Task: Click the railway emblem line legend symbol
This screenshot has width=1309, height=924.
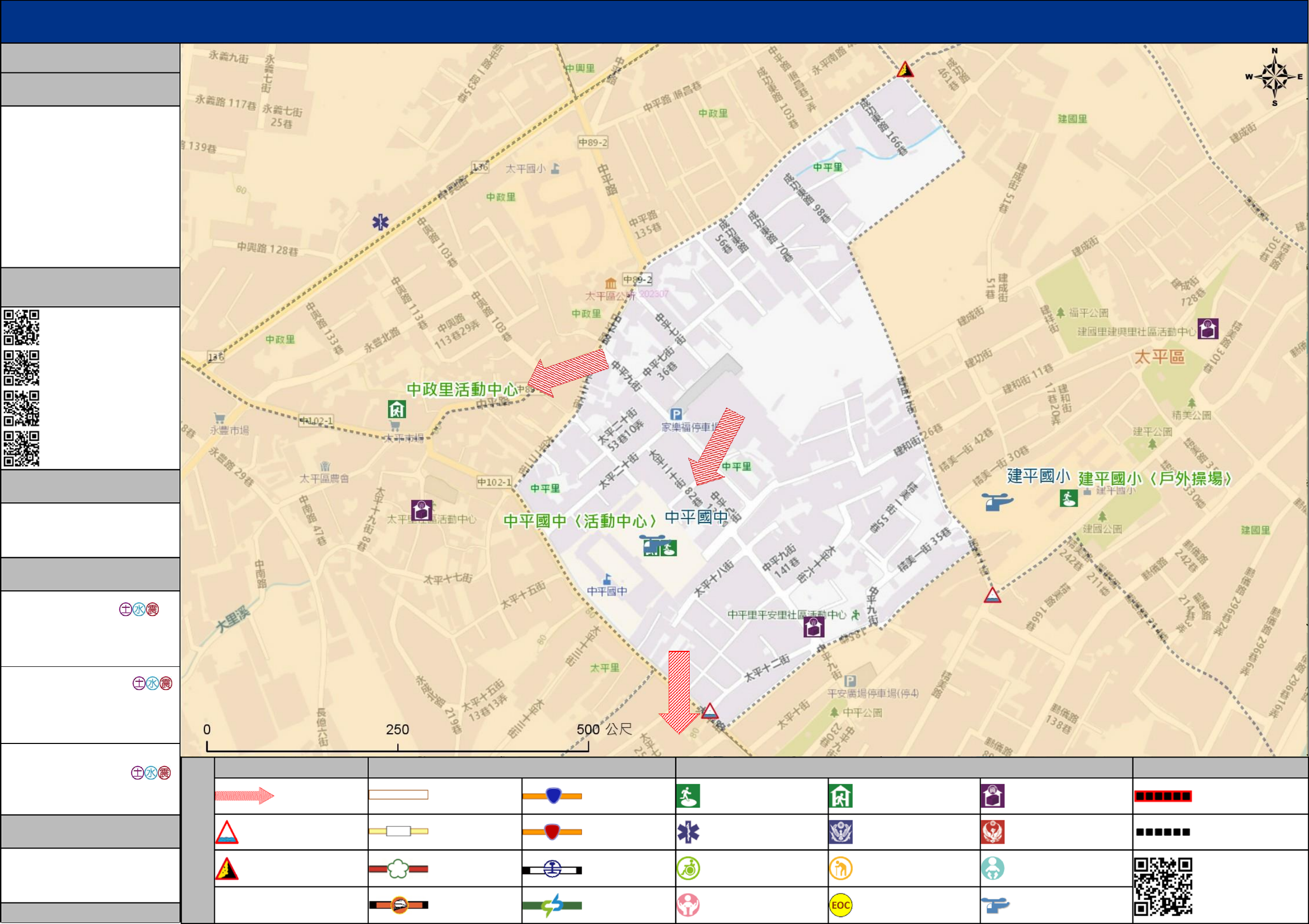Action: click(553, 870)
